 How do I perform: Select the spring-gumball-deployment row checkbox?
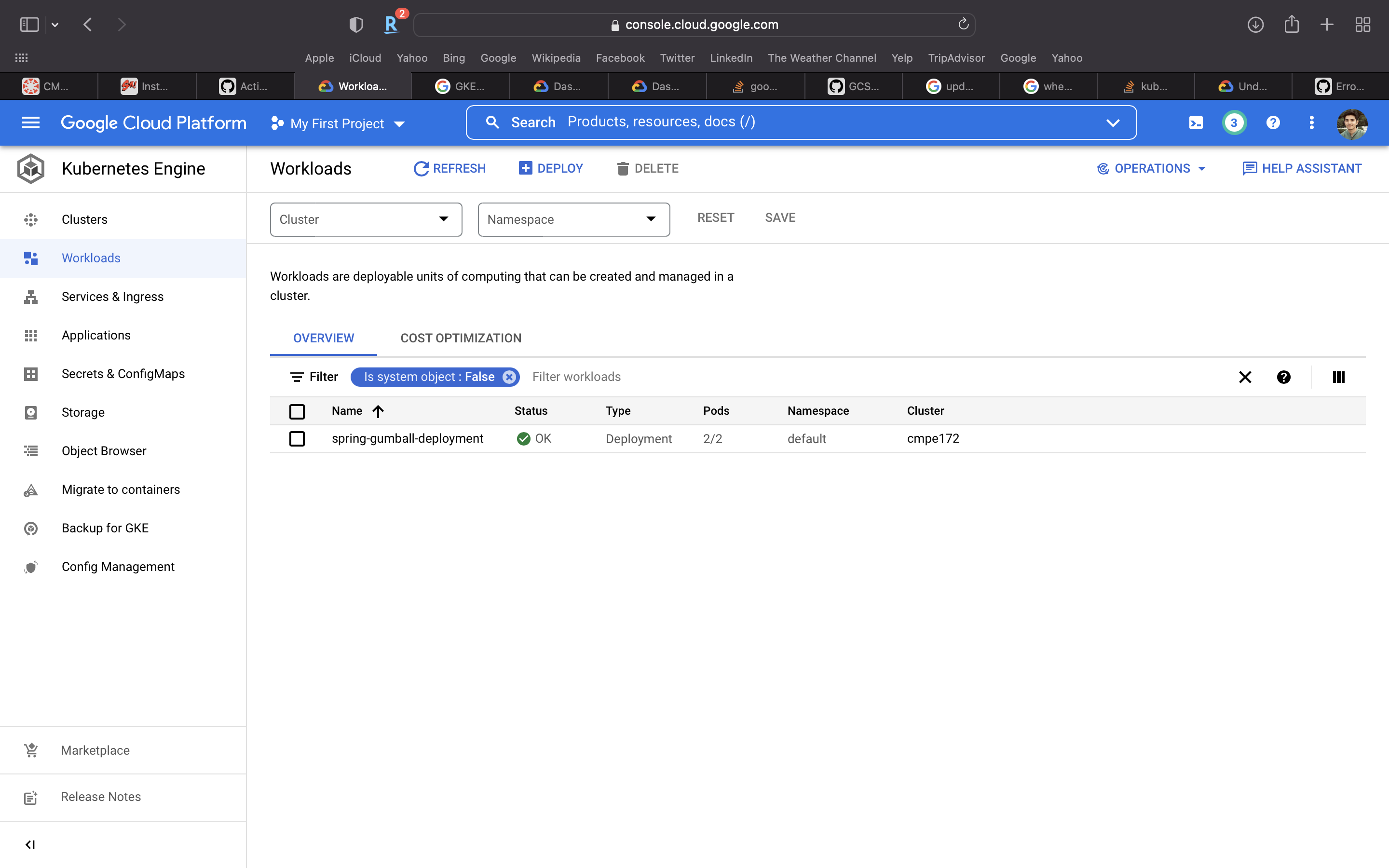[297, 439]
